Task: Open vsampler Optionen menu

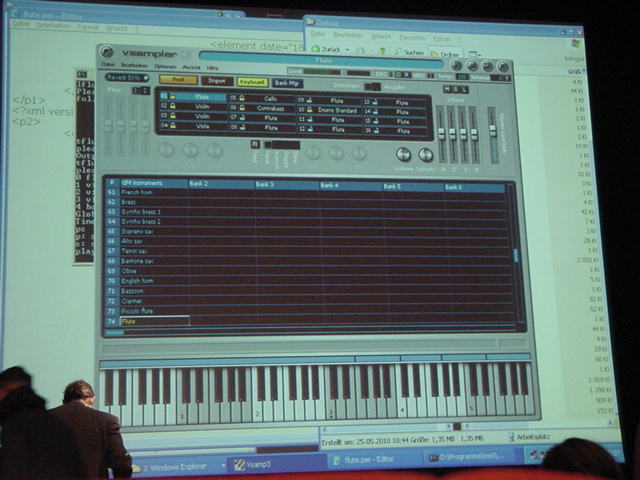Action: [x=165, y=67]
